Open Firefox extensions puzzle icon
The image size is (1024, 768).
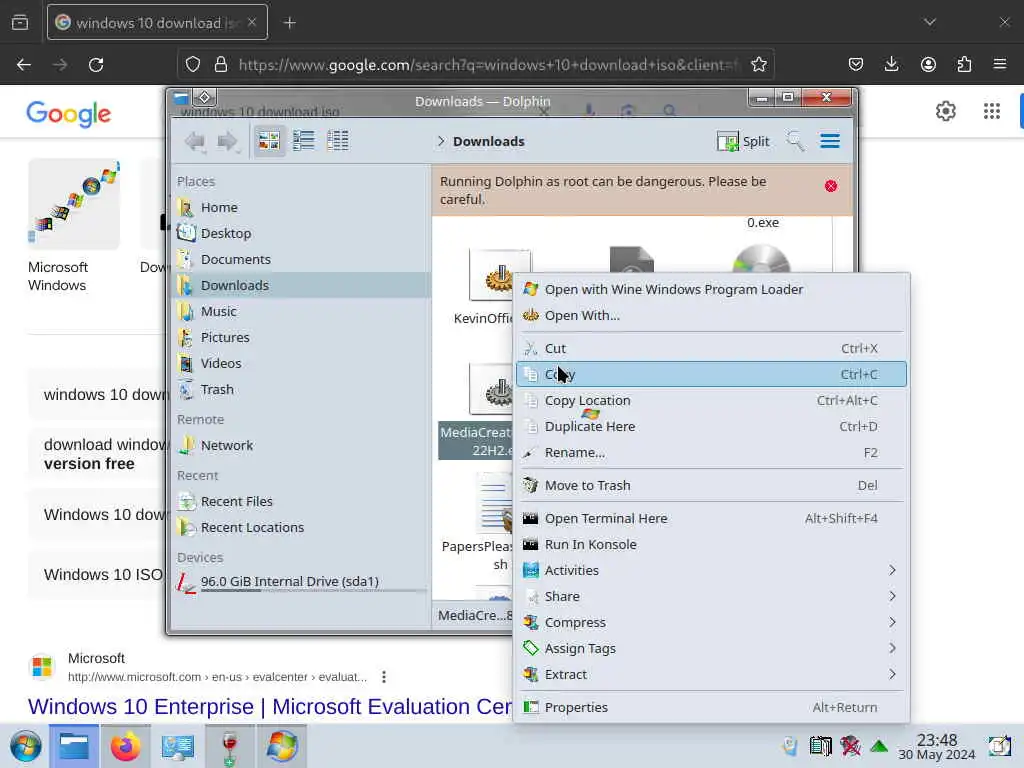point(964,64)
